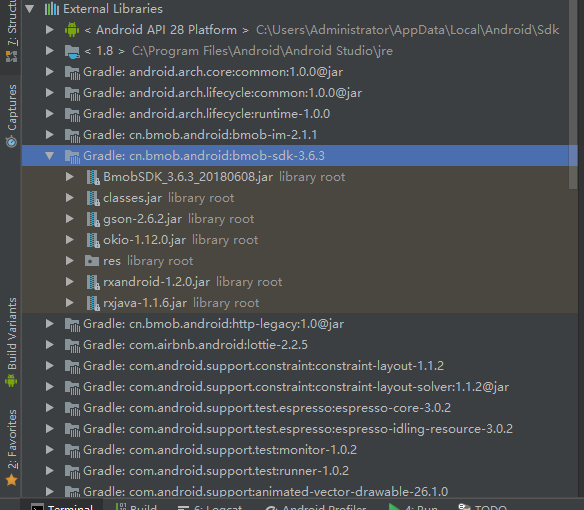This screenshot has width=584, height=510.
Task: Click library icon of selected bmob-sdk-3.6.3
Action: [x=72, y=156]
